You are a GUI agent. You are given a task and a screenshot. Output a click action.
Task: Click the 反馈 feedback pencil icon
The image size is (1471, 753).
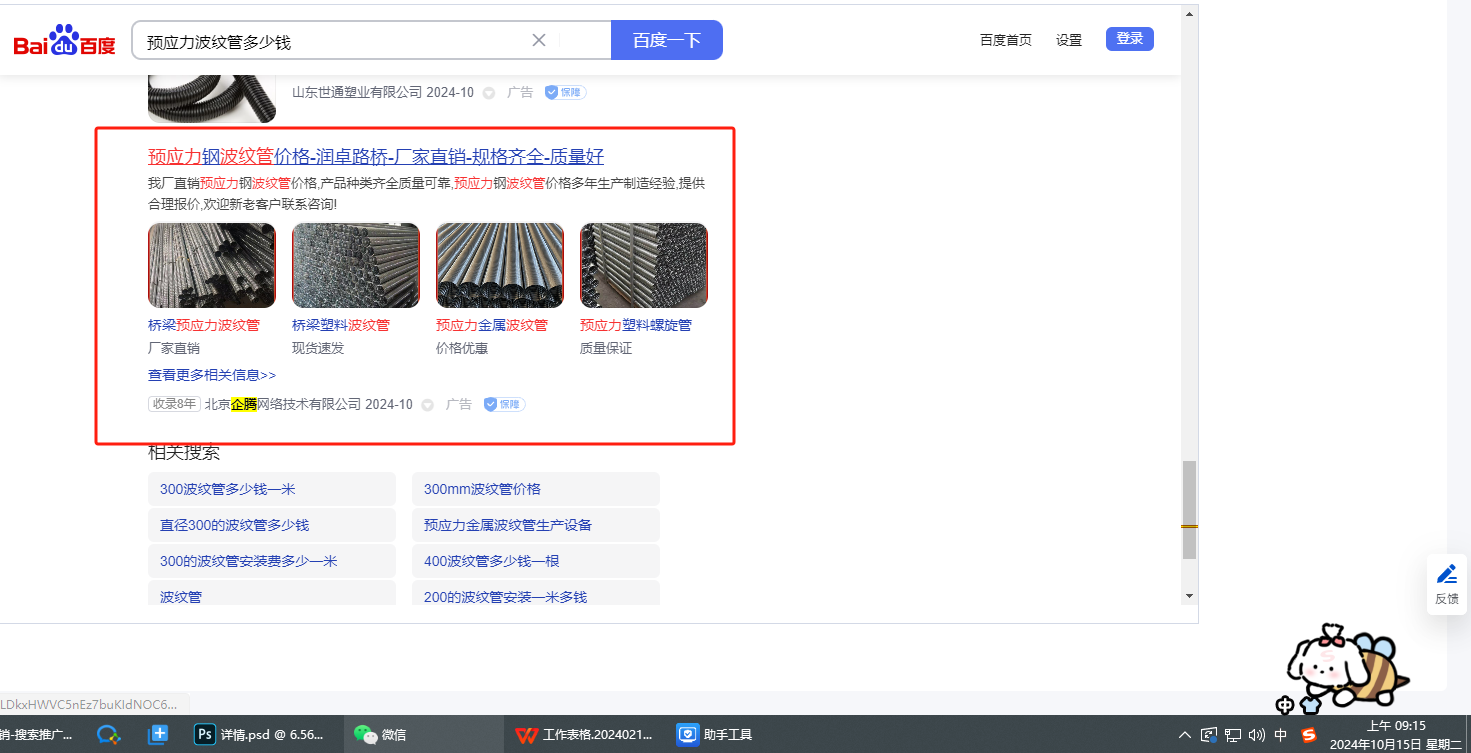click(x=1446, y=574)
